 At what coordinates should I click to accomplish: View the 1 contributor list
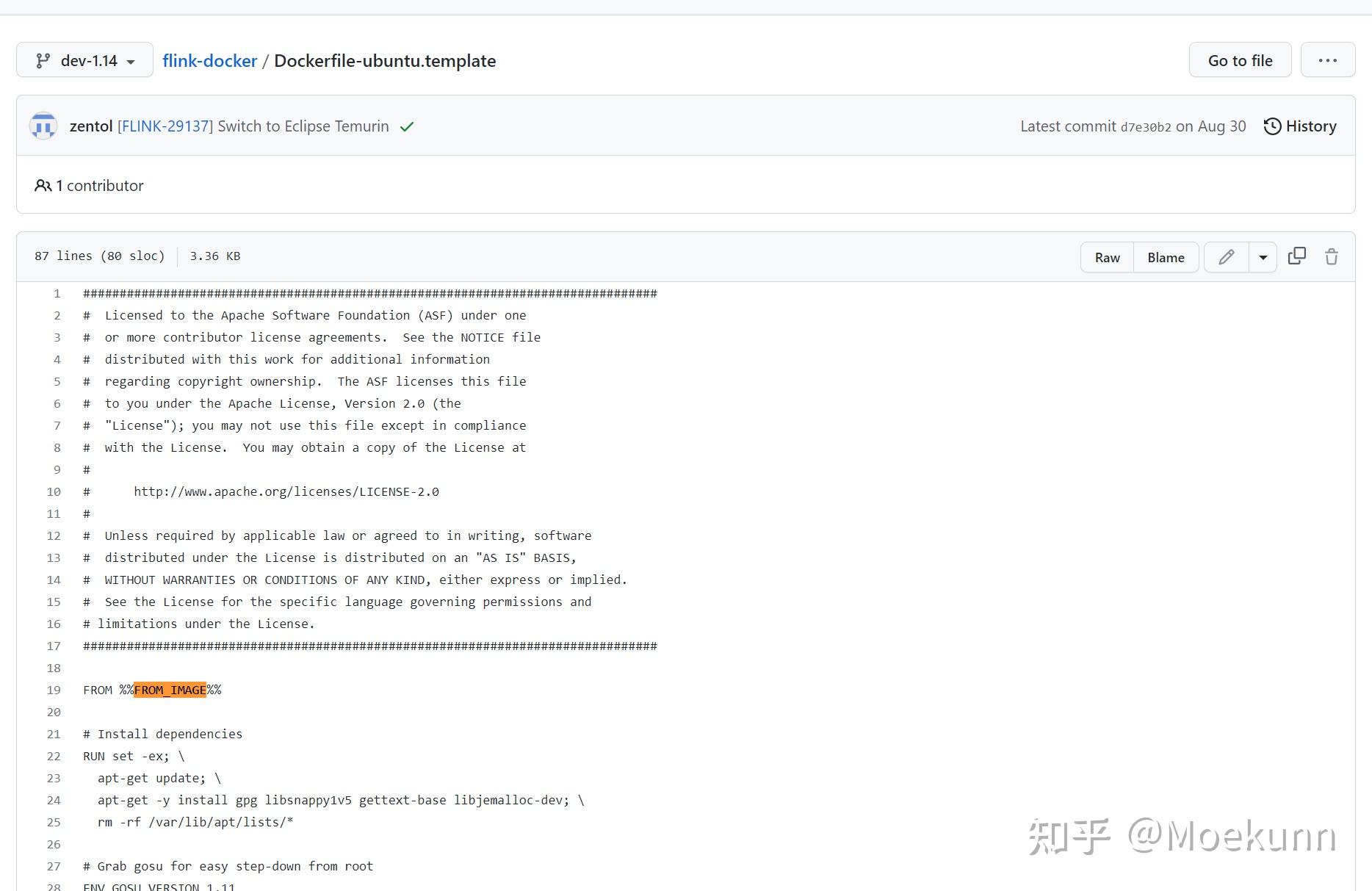tap(98, 185)
